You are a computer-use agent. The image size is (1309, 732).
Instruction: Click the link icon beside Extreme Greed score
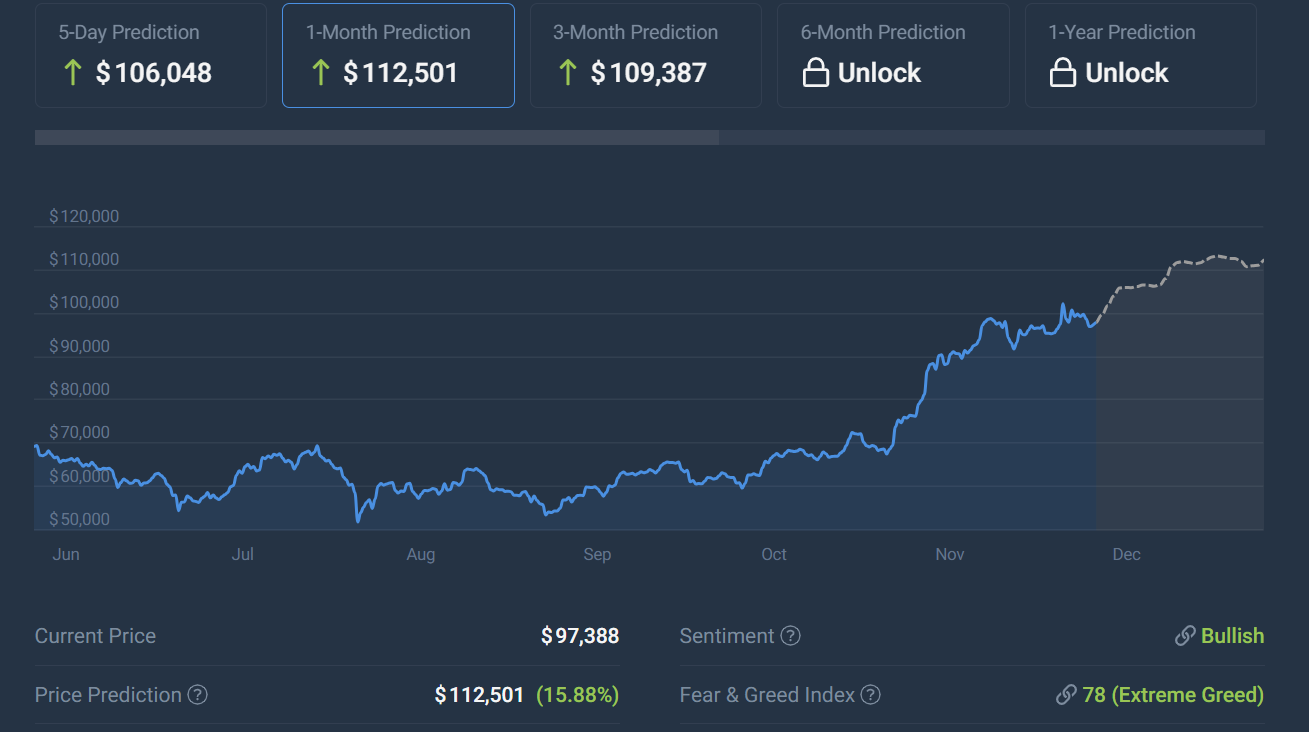coord(1068,695)
